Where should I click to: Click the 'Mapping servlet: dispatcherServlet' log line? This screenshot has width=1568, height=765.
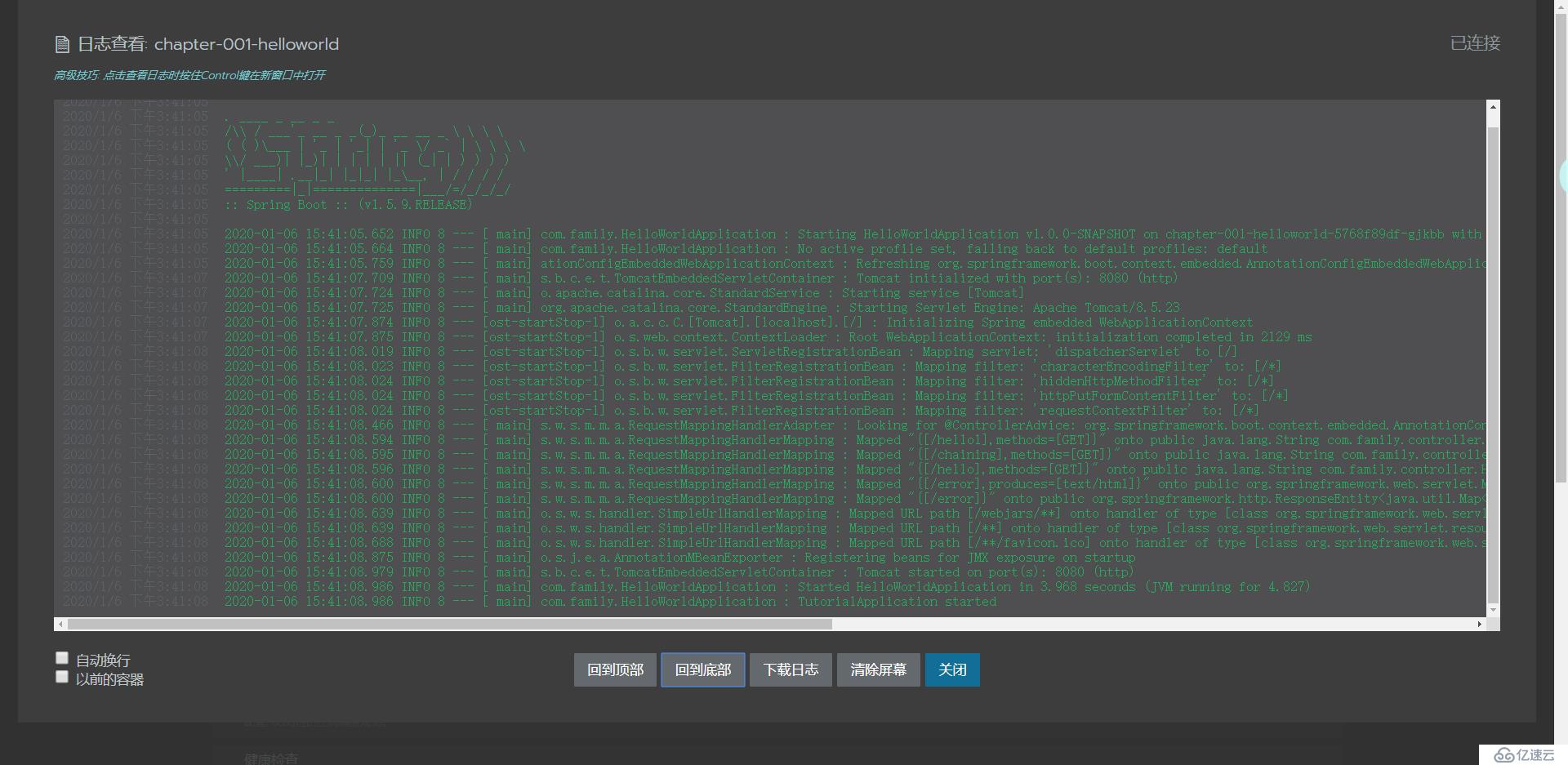[731, 352]
